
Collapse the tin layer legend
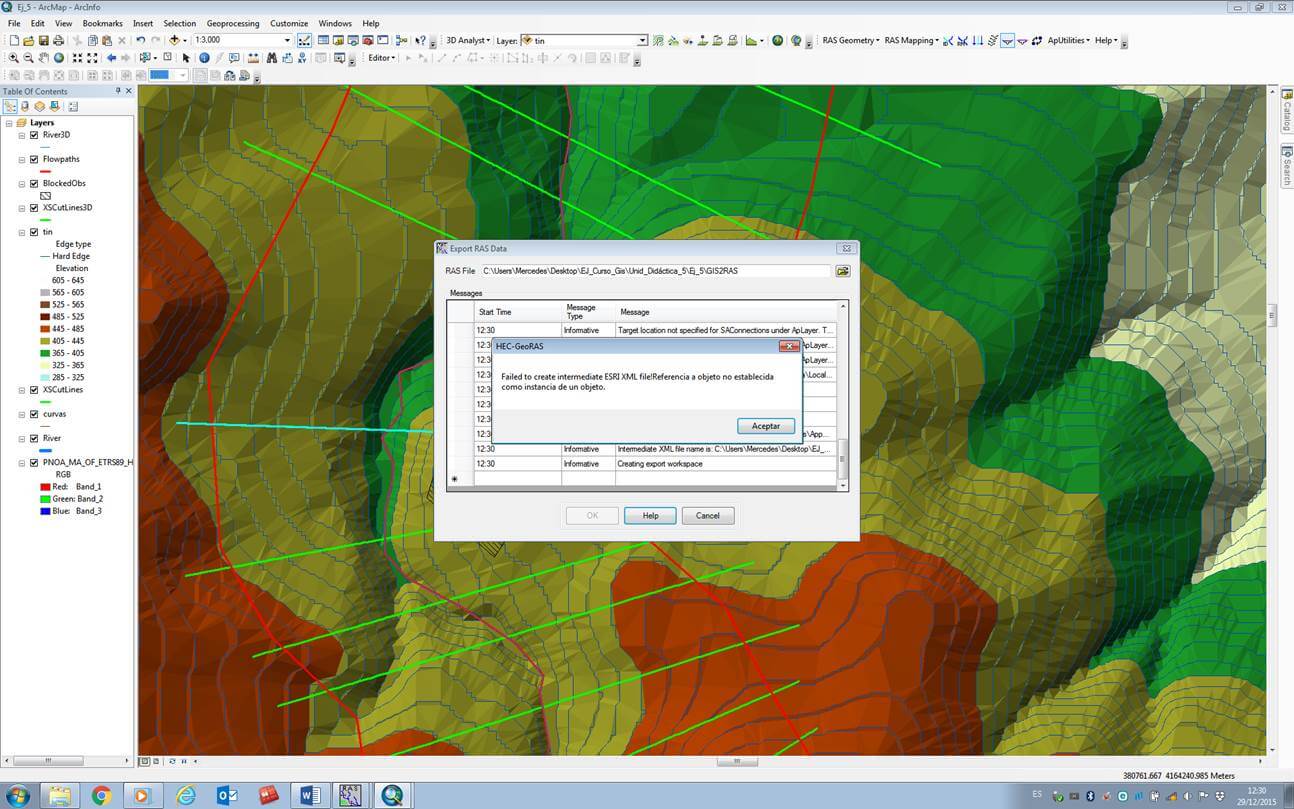(x=22, y=232)
